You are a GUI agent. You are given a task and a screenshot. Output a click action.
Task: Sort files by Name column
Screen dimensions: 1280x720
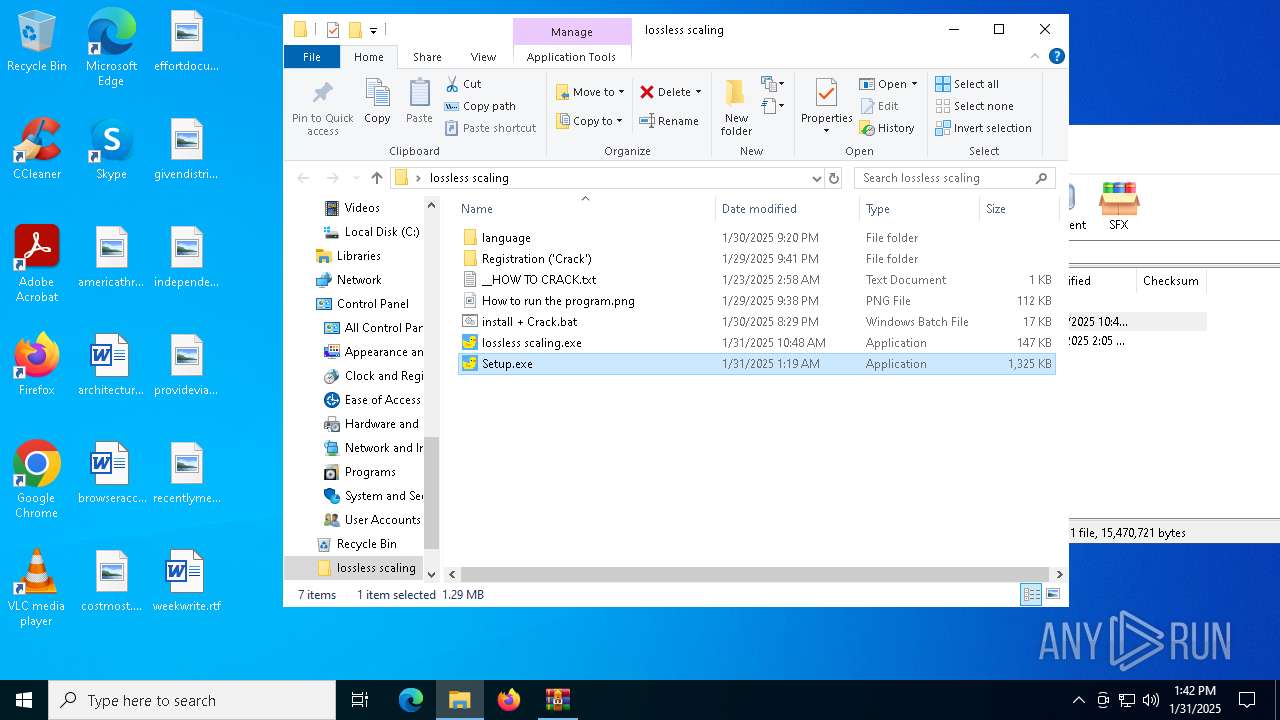[586, 208]
